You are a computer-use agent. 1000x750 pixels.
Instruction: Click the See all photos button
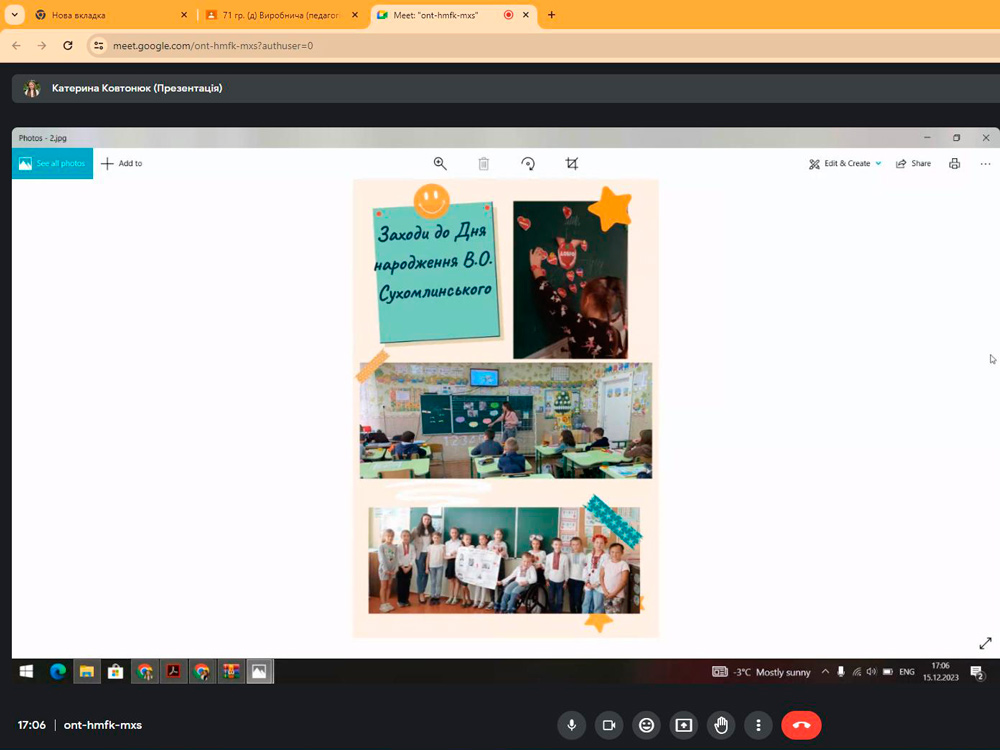click(x=52, y=164)
